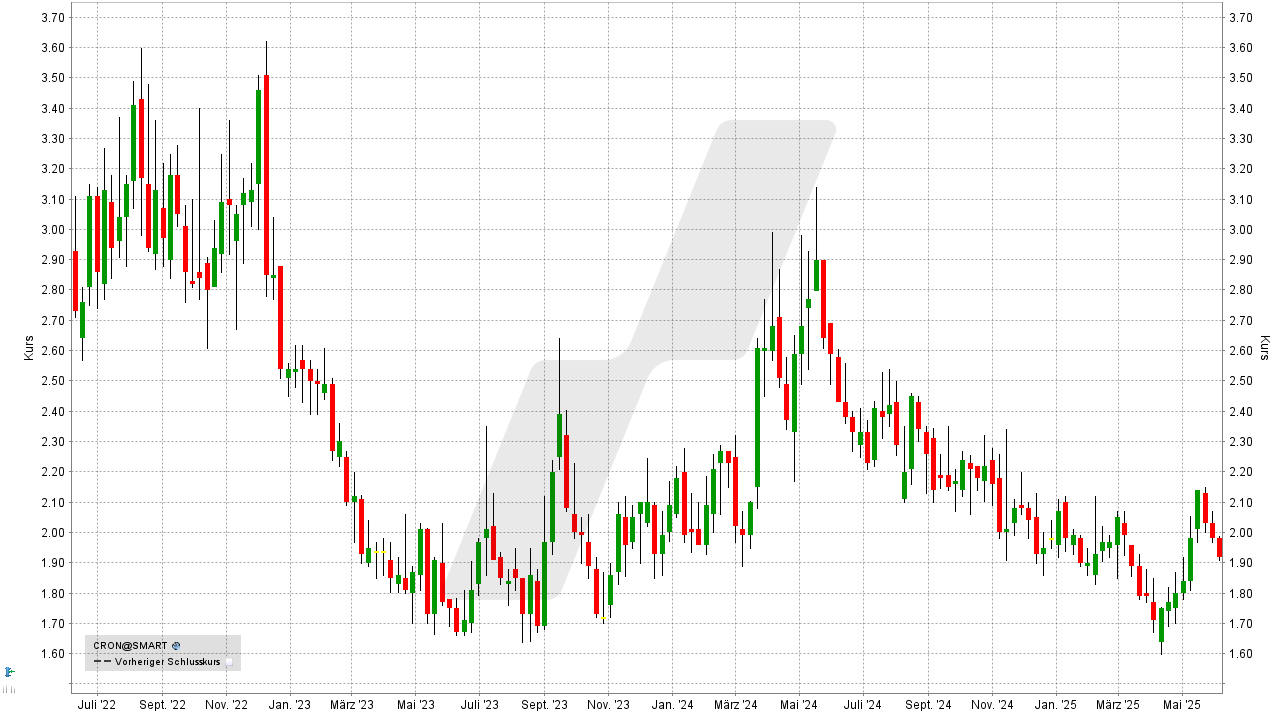Click the blue arrow icon left of chart

click(x=9, y=671)
